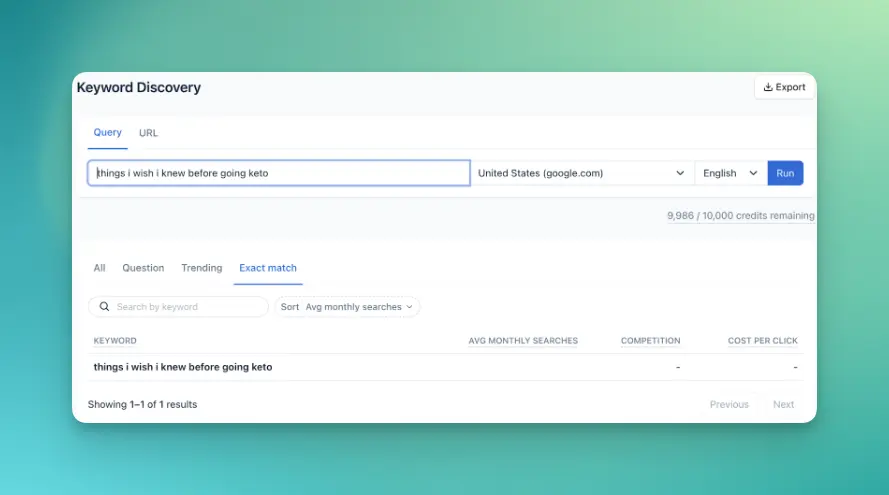Click the Export button
This screenshot has width=889, height=495.
pyautogui.click(x=784, y=87)
